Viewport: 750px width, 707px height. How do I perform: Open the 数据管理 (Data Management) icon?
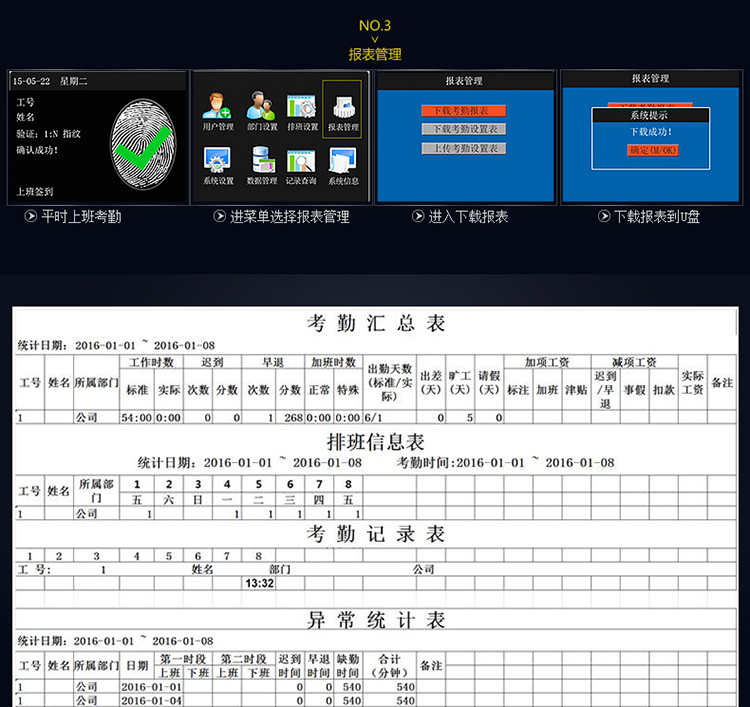pos(261,164)
